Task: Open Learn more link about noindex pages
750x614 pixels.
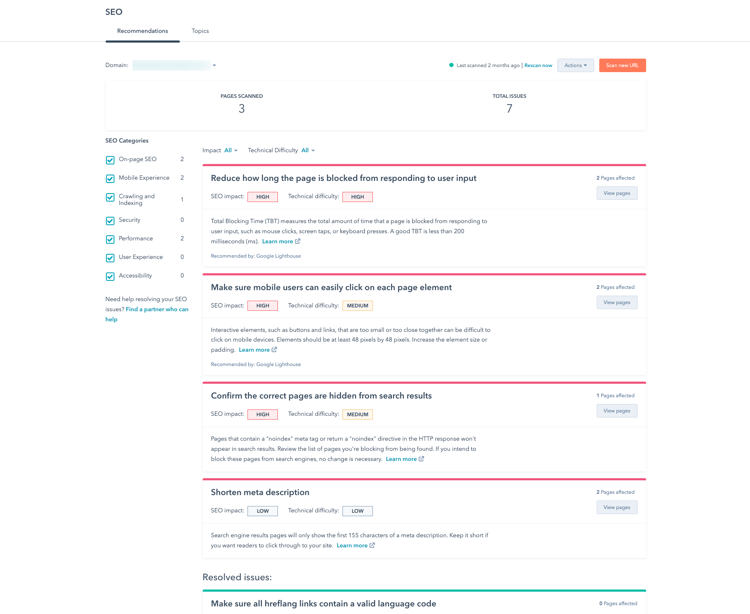Action: tap(401, 459)
